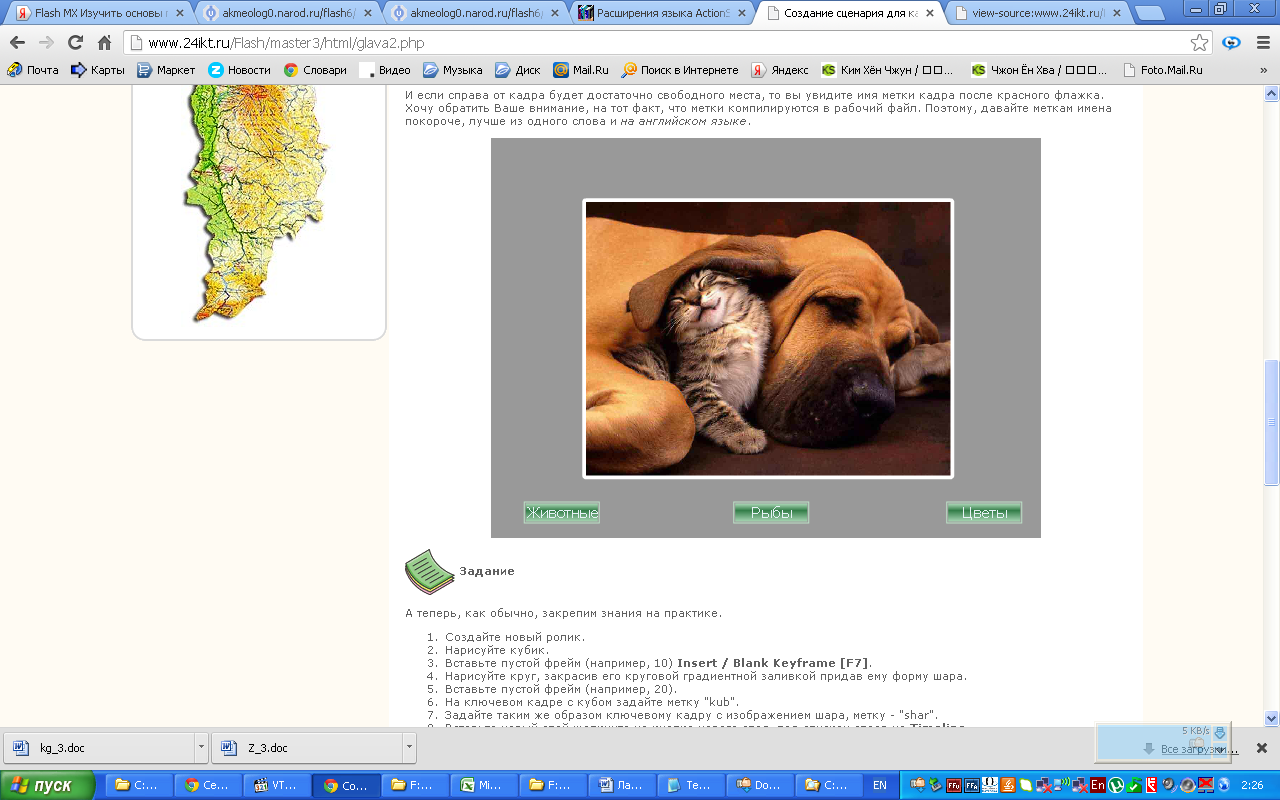Expand the bookmarks overflow chevron
The height and width of the screenshot is (800, 1280).
click(1263, 70)
